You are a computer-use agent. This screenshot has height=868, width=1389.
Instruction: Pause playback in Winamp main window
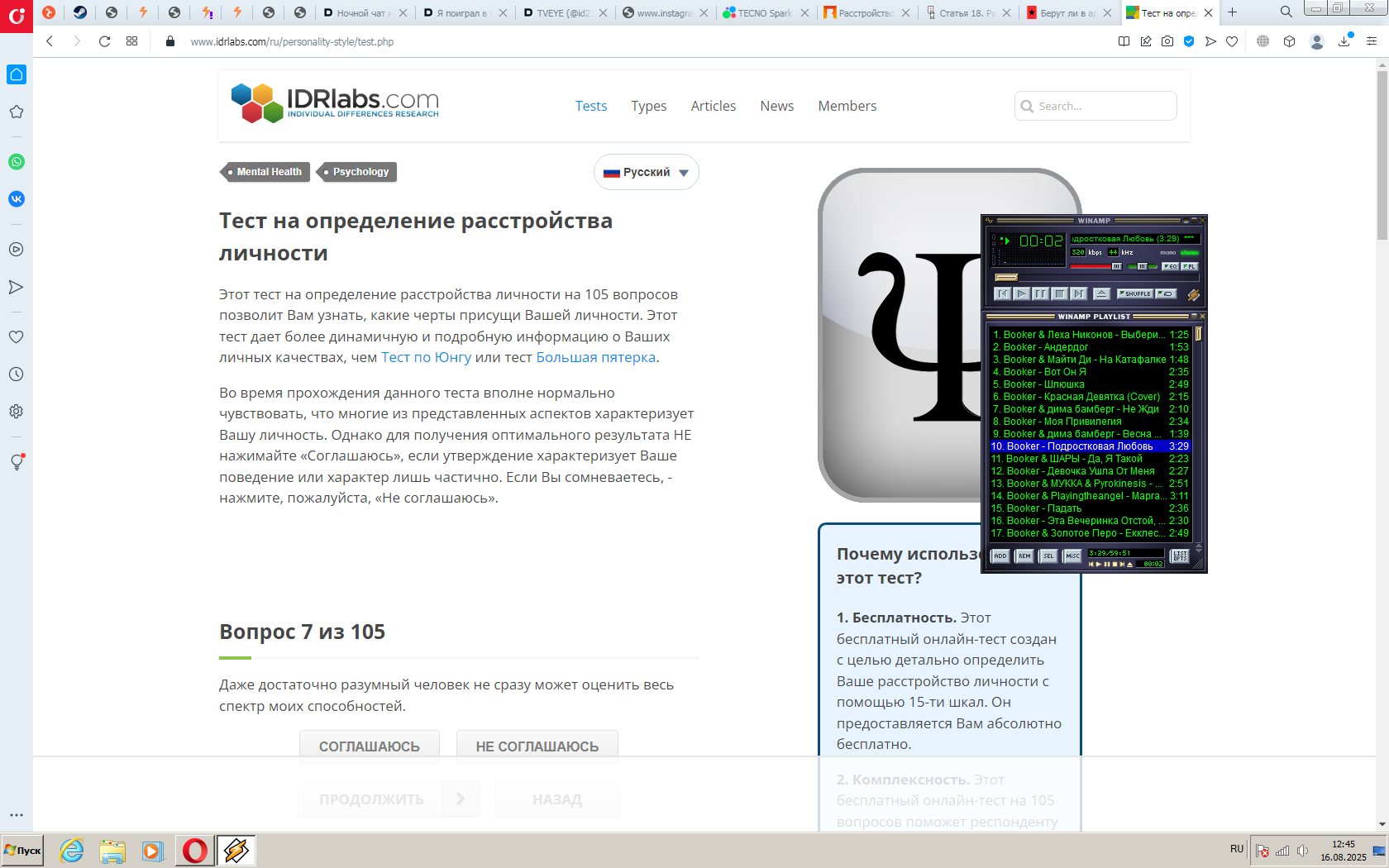coord(1040,293)
